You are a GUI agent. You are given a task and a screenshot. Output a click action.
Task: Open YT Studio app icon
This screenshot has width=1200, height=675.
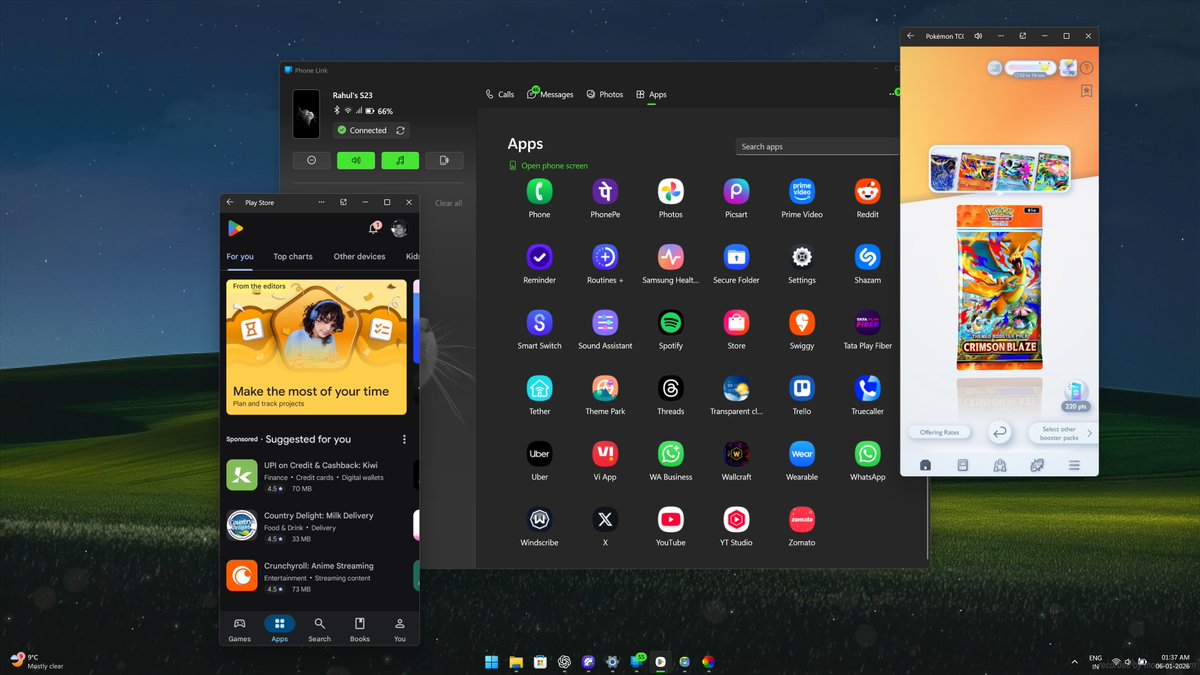736,519
